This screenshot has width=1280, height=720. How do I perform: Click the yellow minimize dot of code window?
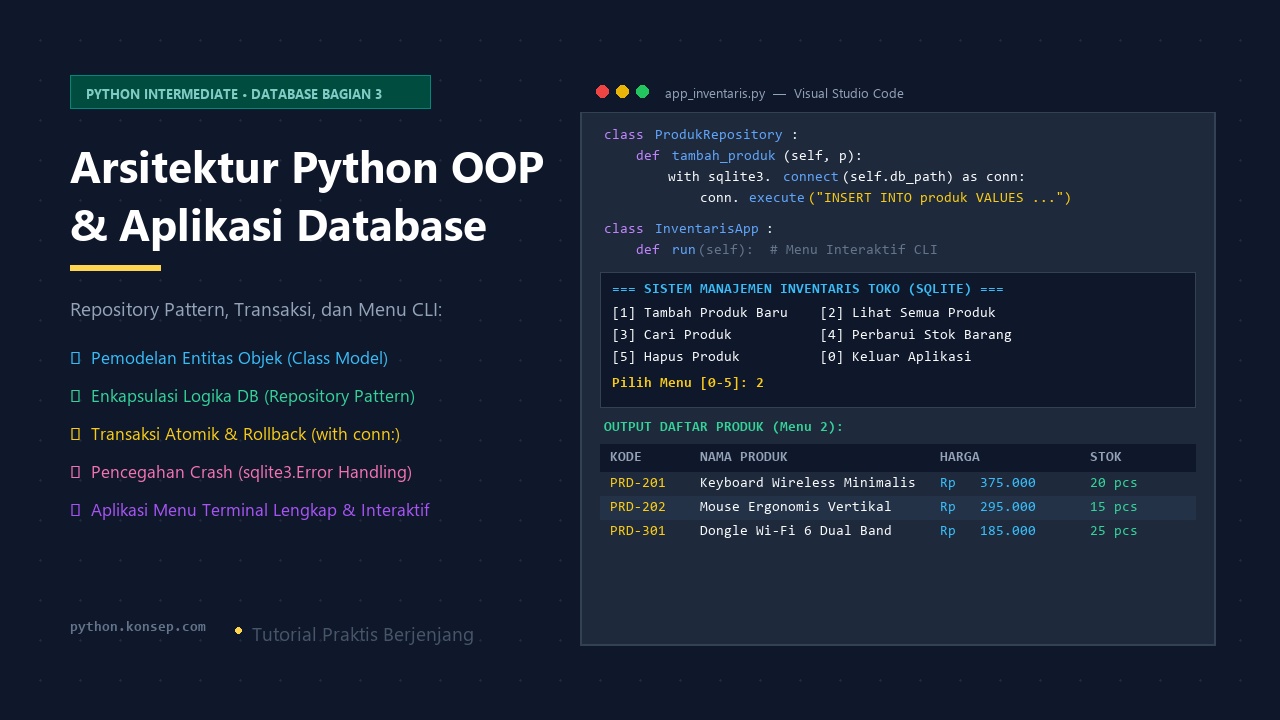click(x=622, y=92)
